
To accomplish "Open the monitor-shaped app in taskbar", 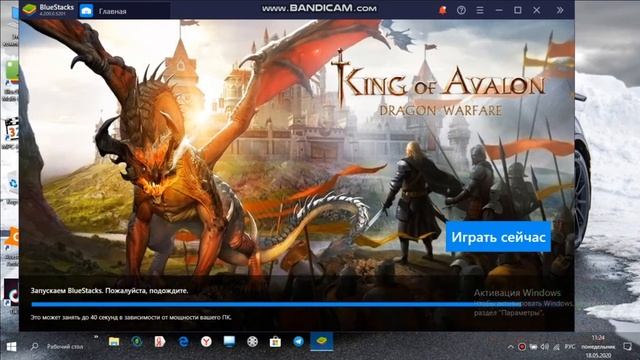I will [x=229, y=342].
